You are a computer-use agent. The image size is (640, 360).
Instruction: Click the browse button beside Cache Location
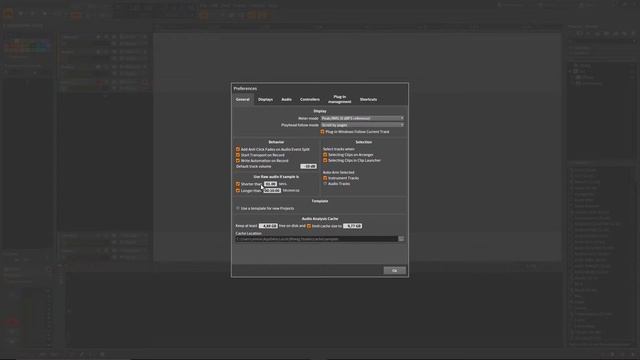[401, 239]
